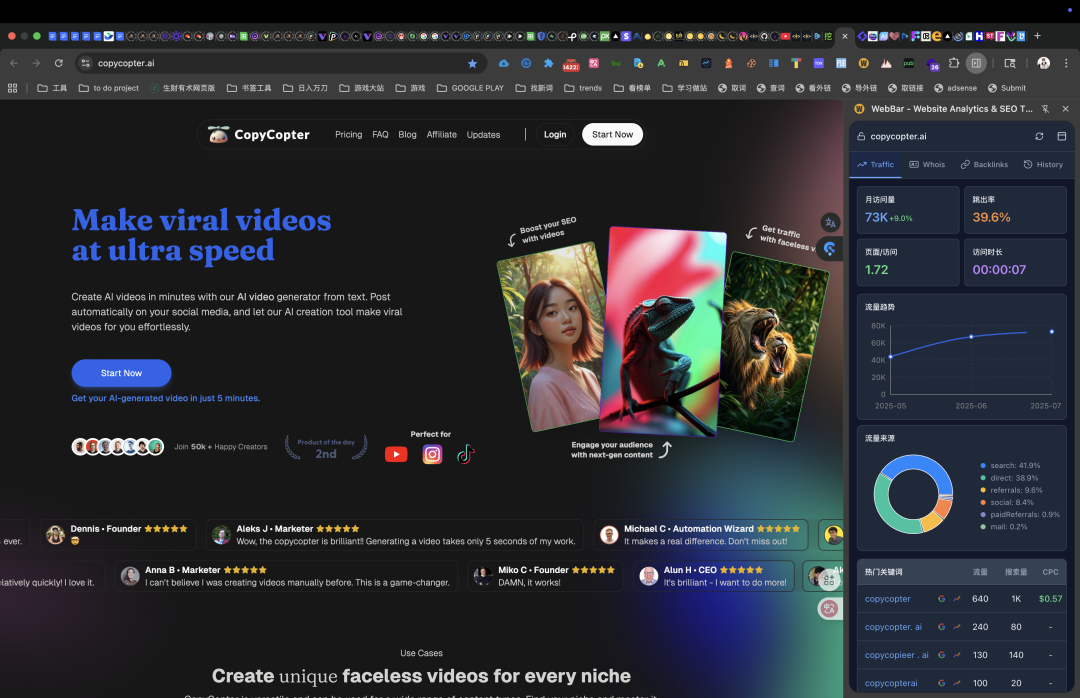1080x698 pixels.
Task: Open Chrome three-dot menu
Action: pyautogui.click(x=1066, y=63)
